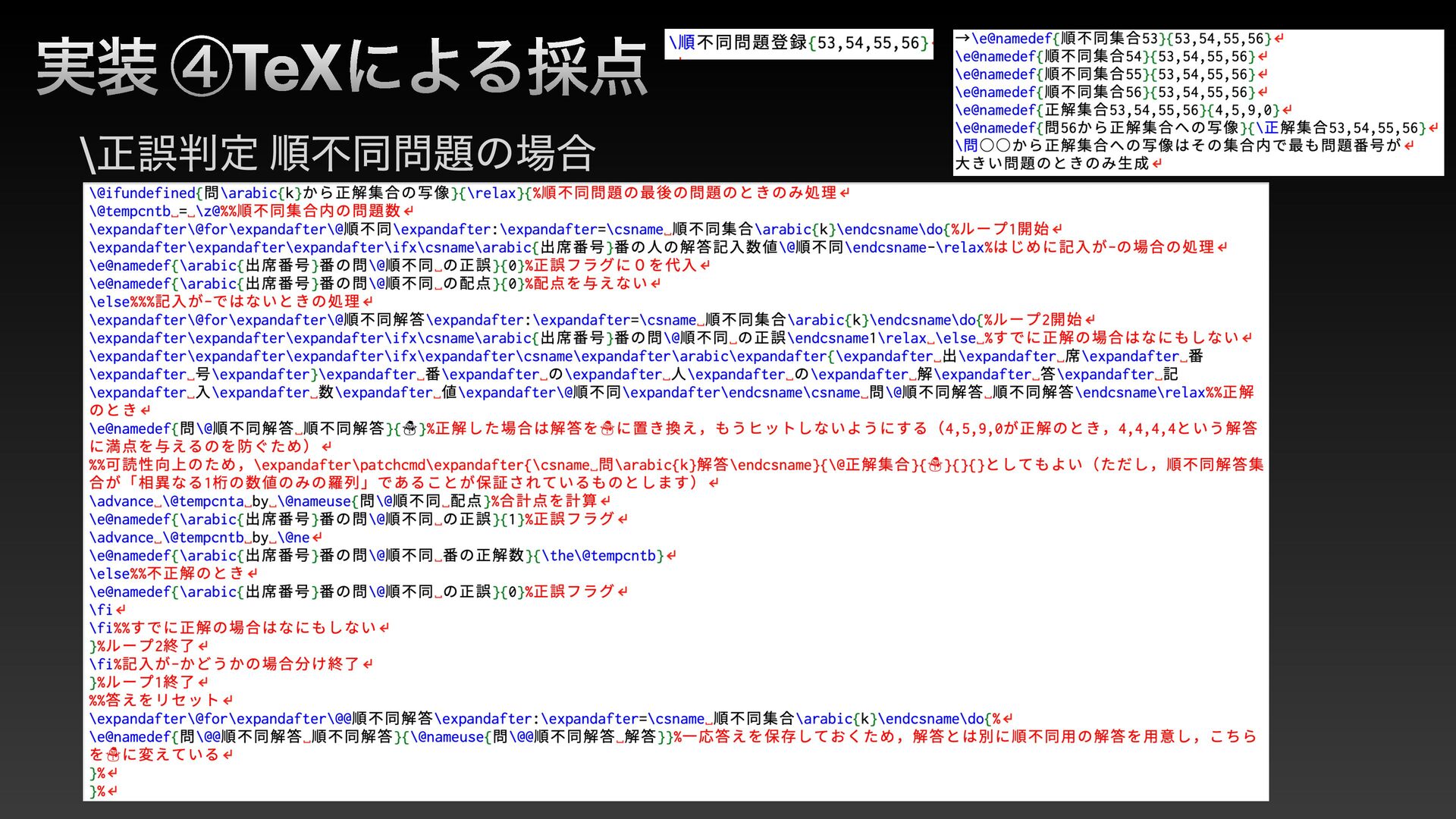Click the line ending with "{4,5,9,0}"
Image resolution: width=1456 pixels, height=819 pixels.
[x=1124, y=111]
